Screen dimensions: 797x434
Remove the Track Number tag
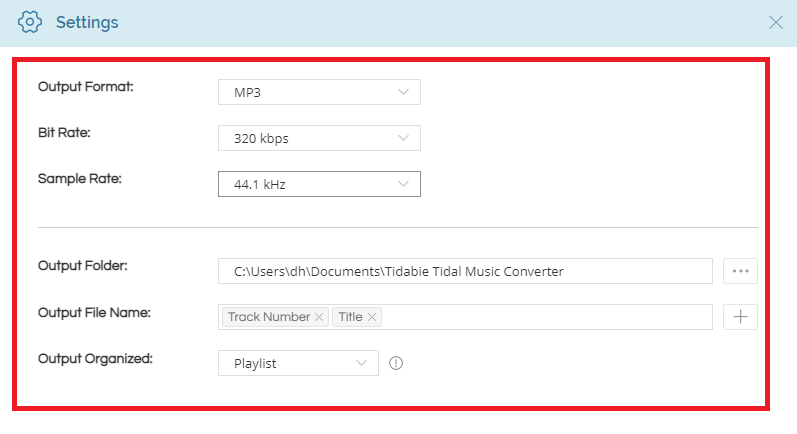319,317
